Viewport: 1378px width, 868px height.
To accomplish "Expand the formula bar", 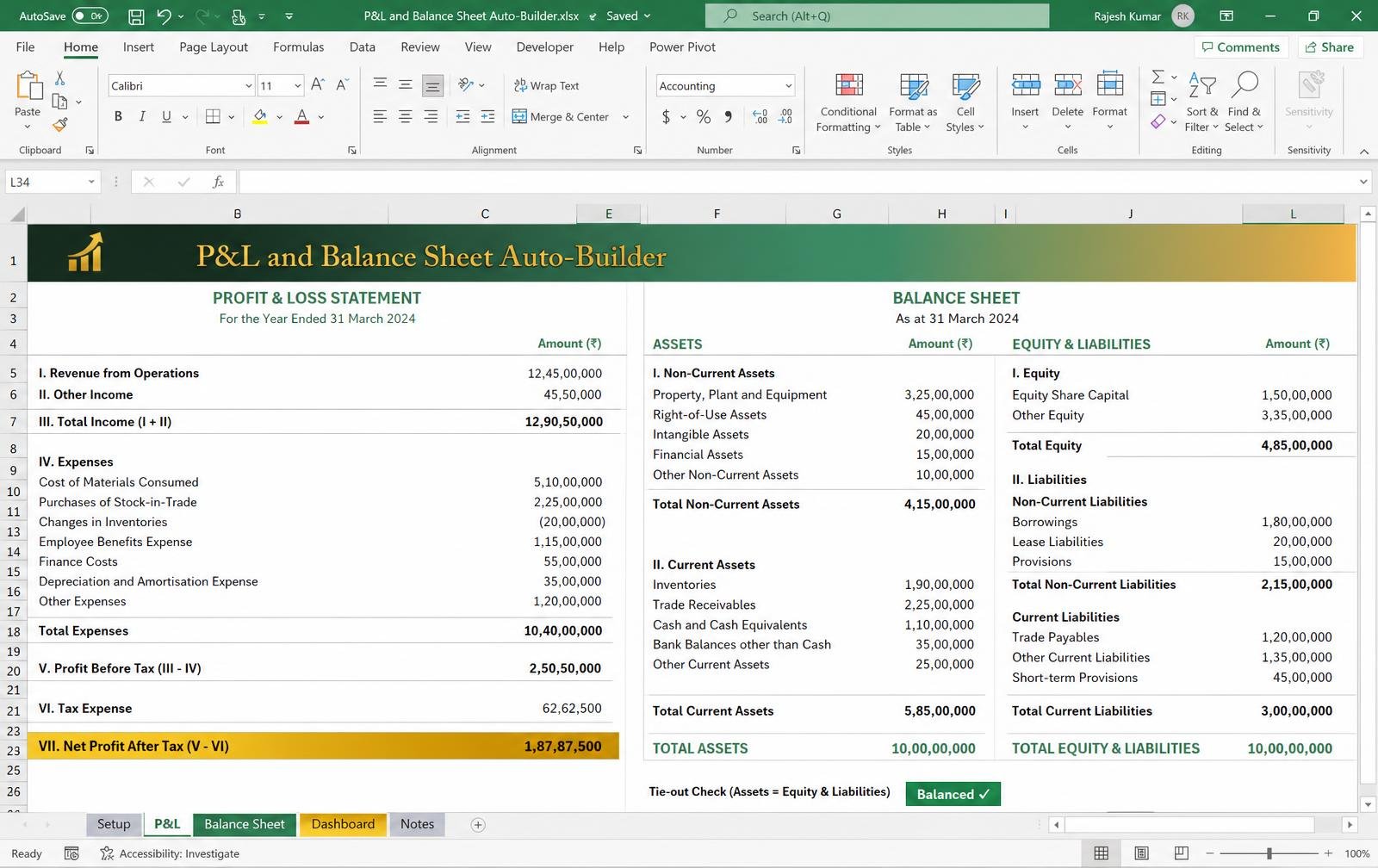I will [1362, 182].
